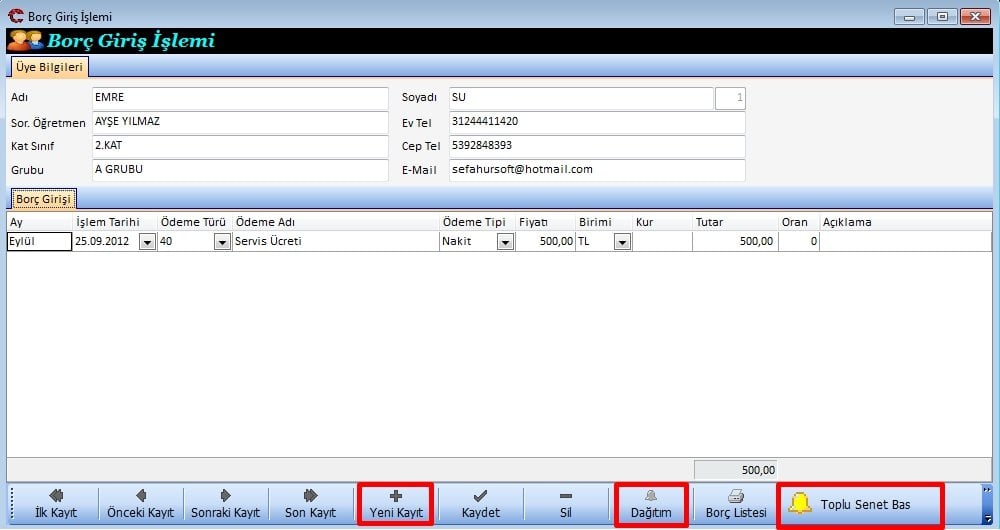Add a new record with Yeni Kayıt
Viewport: 1000px width, 530px height.
coord(396,504)
